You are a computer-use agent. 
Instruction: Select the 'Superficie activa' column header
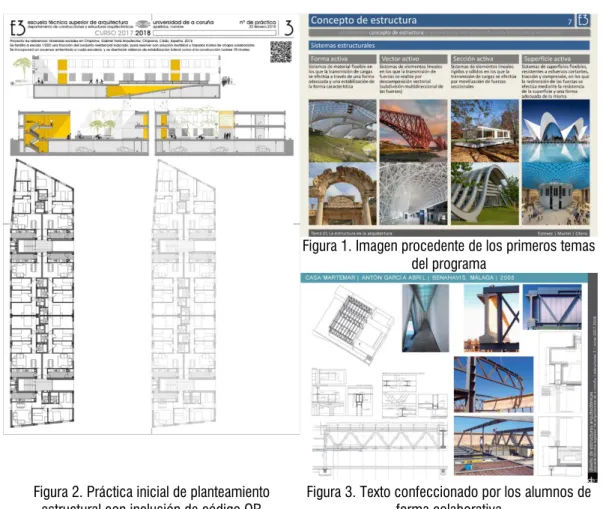pos(556,59)
